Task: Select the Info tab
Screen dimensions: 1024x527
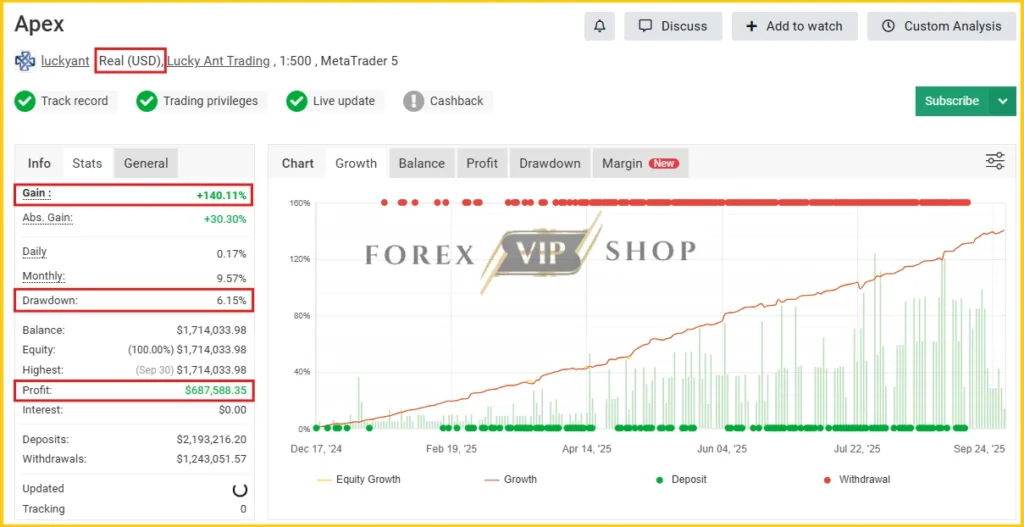Action: [x=39, y=163]
